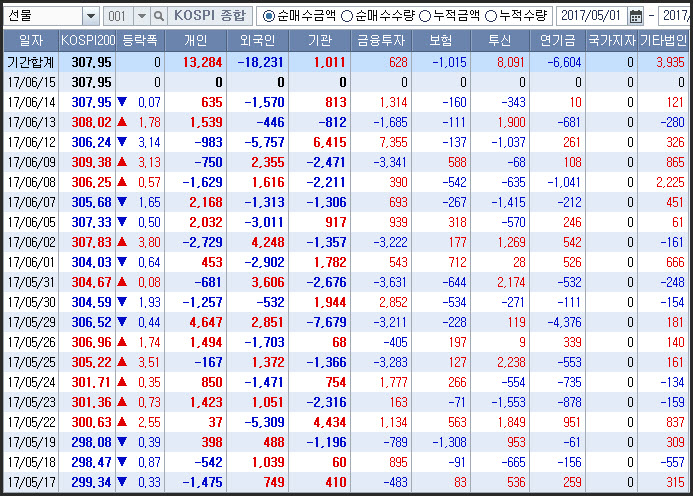
Task: Click the 308.02 index value
Action: (x=91, y=122)
